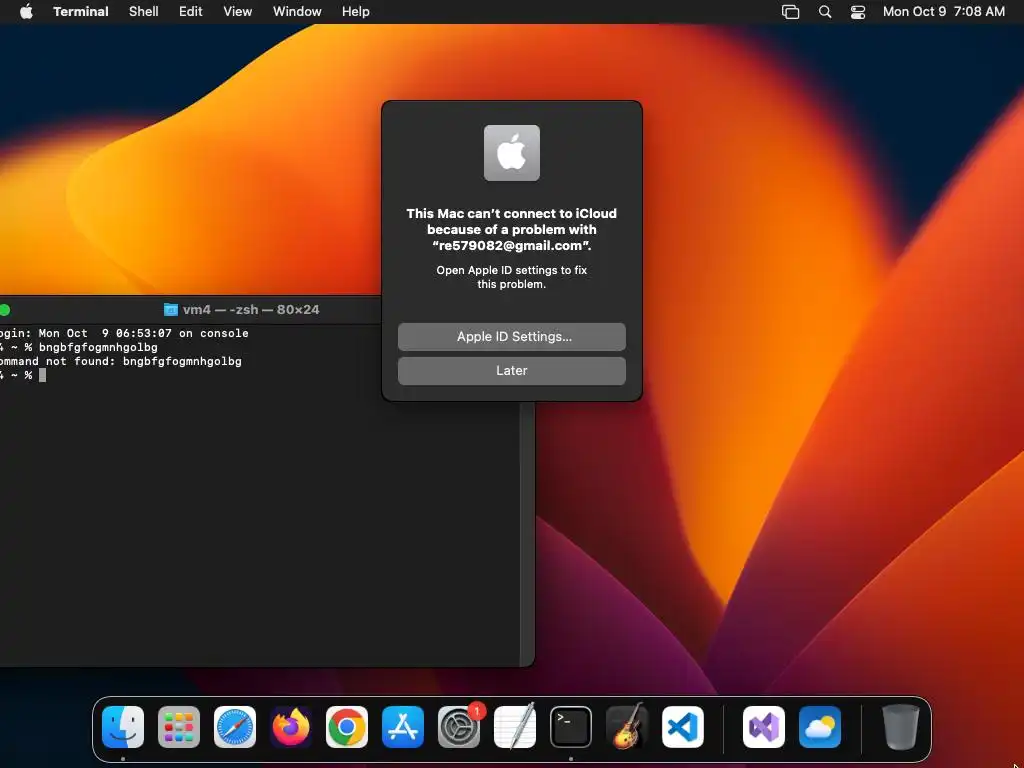1024x768 pixels.
Task: Open the Terminal application menu
Action: click(81, 12)
